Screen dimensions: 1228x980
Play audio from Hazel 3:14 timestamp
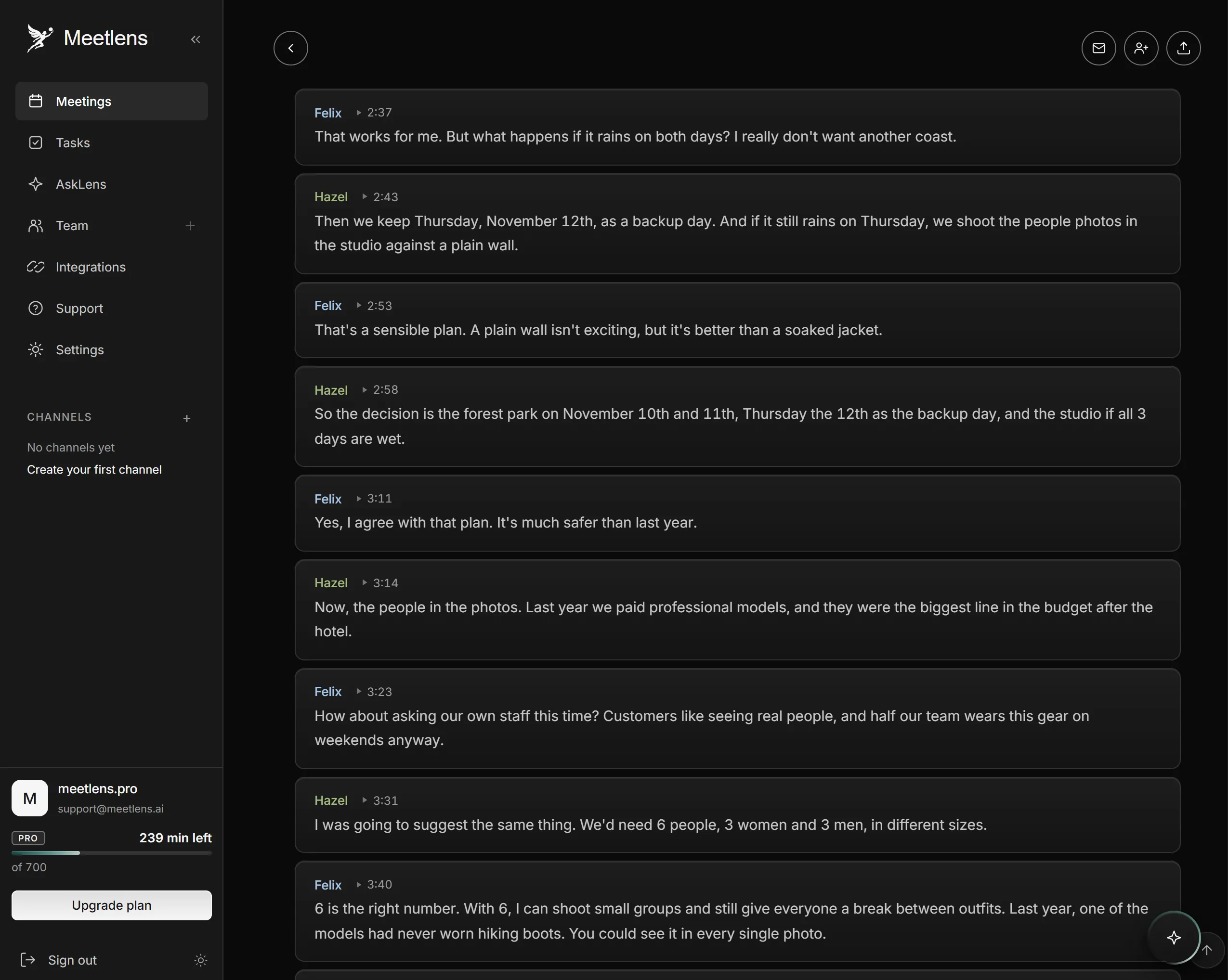tap(380, 582)
